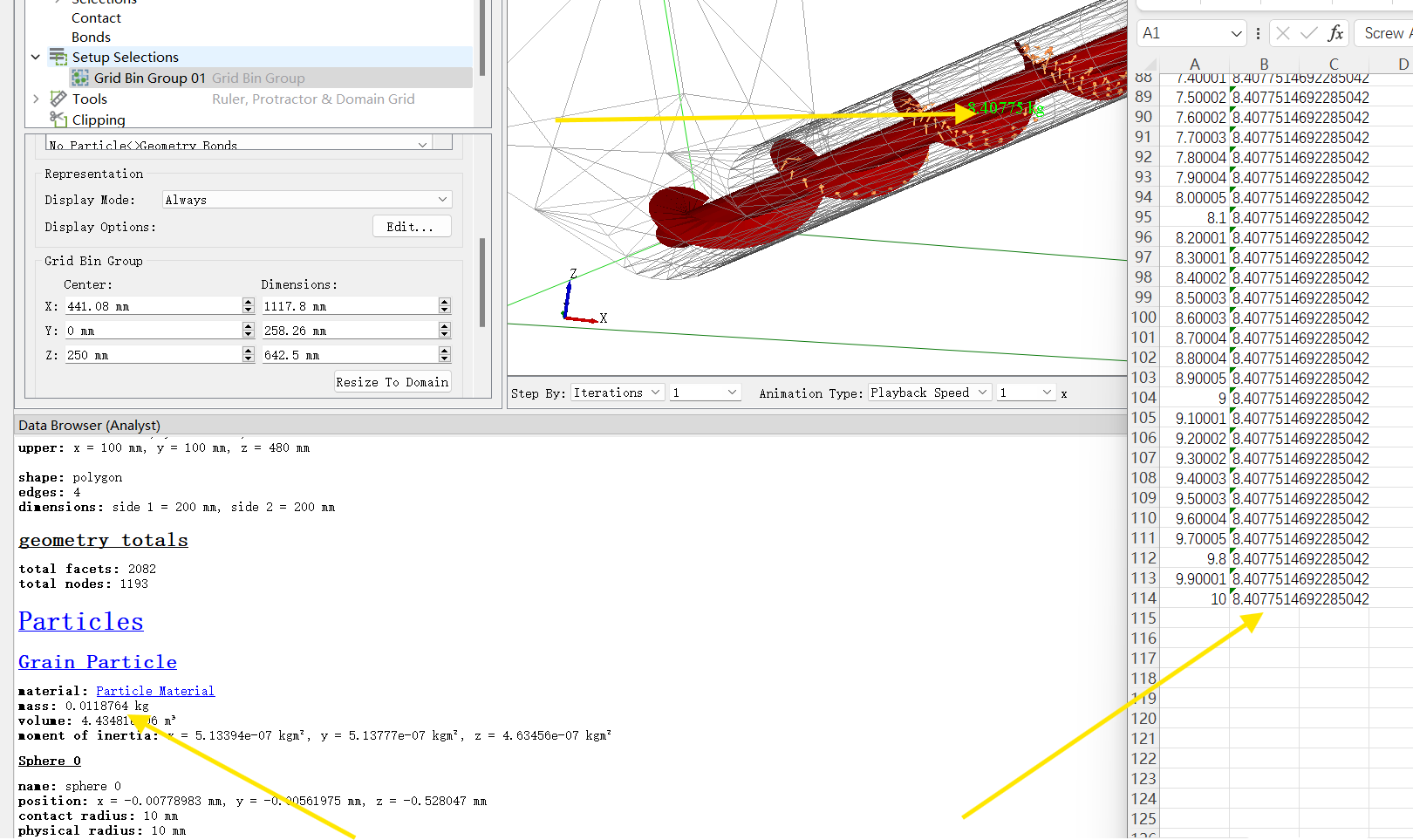Open the Particles link
1413x840 pixels.
81,621
